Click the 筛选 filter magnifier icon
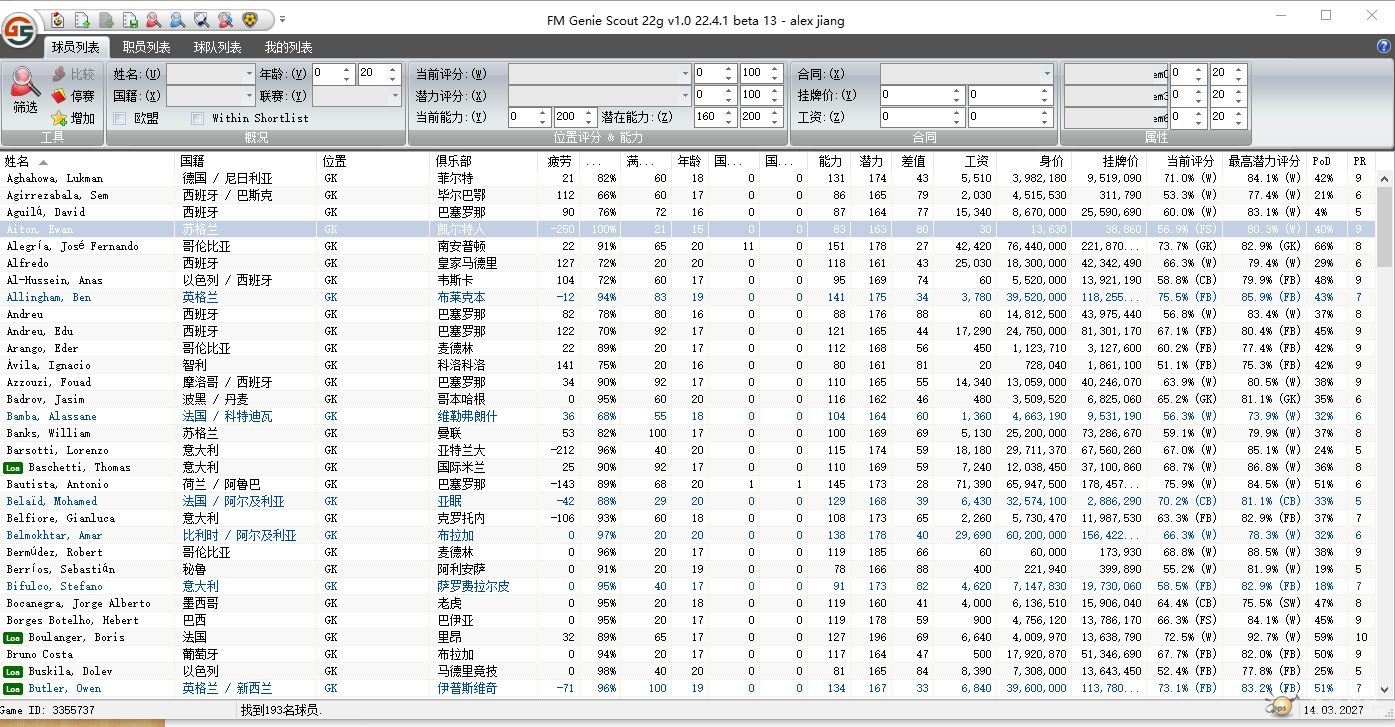Viewport: 1395px width, 727px height. tap(25, 84)
